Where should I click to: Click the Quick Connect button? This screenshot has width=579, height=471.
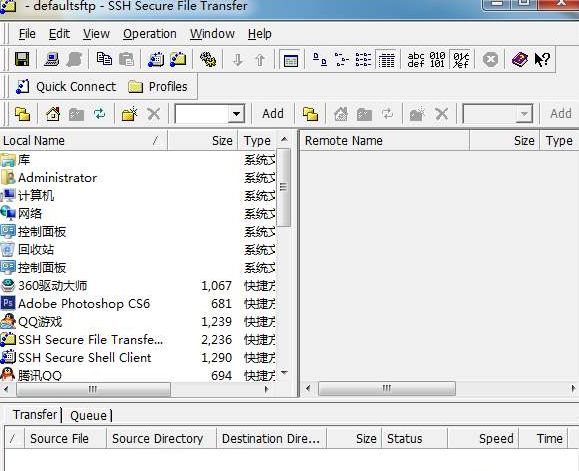(66, 87)
